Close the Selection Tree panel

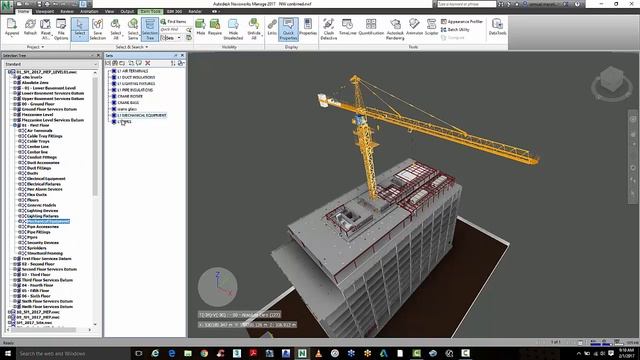(98, 55)
